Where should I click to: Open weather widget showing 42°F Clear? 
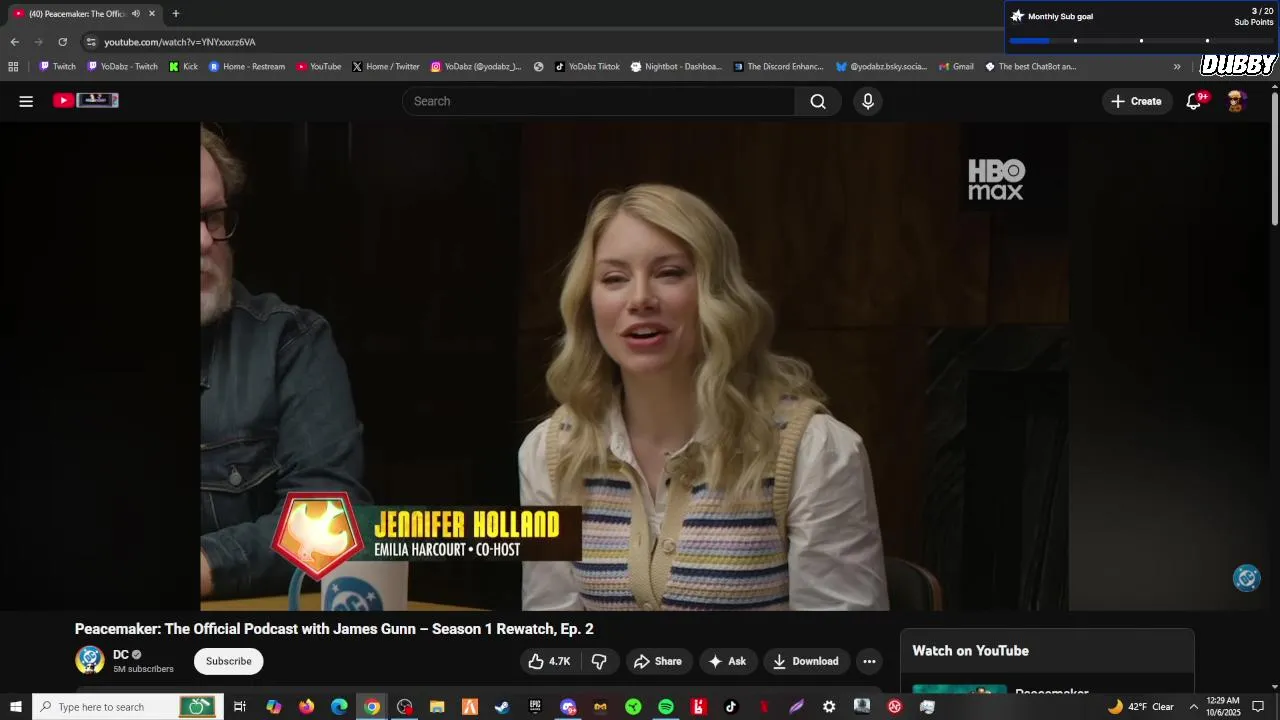pos(1140,707)
